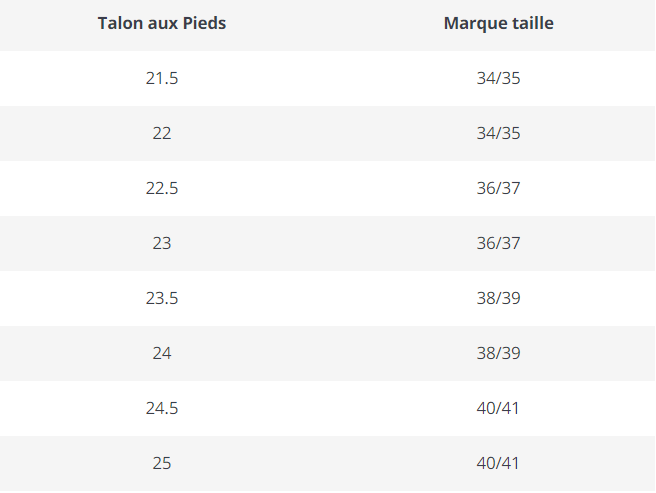The width and height of the screenshot is (656, 493).
Task: Select the 38/39 size beside 23.5
Action: (x=498, y=298)
